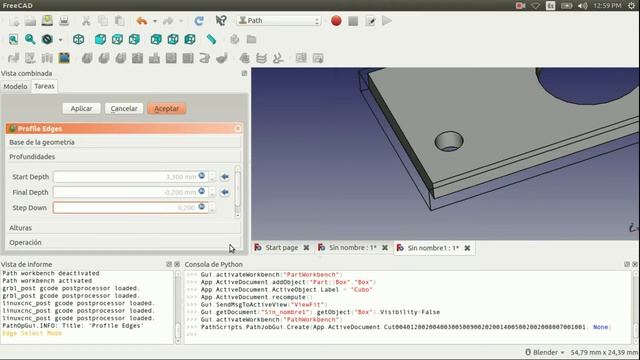
Task: Open the macro editor icon
Action: coord(370,21)
